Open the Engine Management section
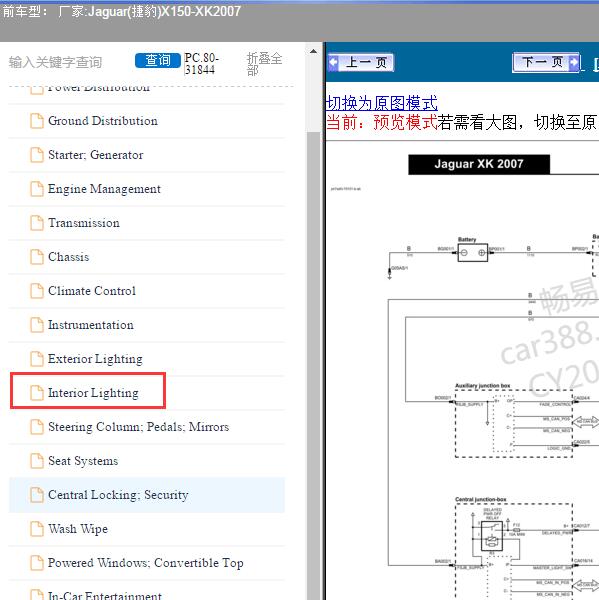 click(x=104, y=189)
